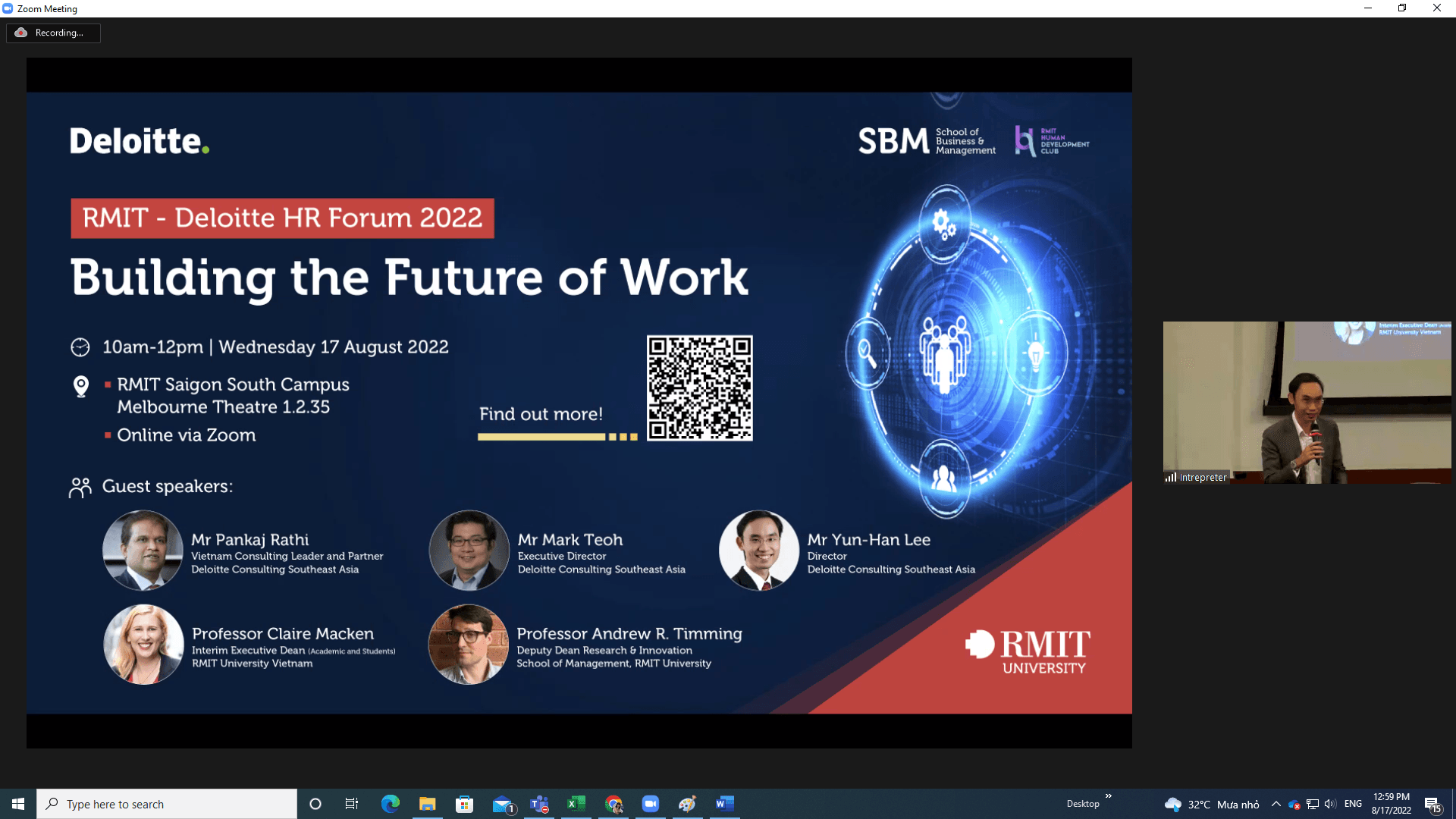Open Task View on the taskbar
The width and height of the screenshot is (1456, 819).
click(x=352, y=804)
